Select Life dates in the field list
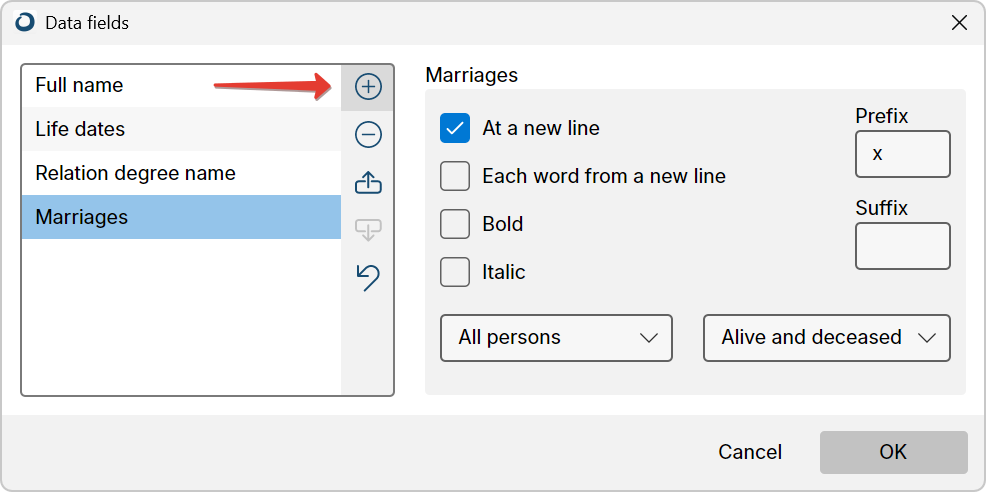The height and width of the screenshot is (492, 986). (x=181, y=129)
